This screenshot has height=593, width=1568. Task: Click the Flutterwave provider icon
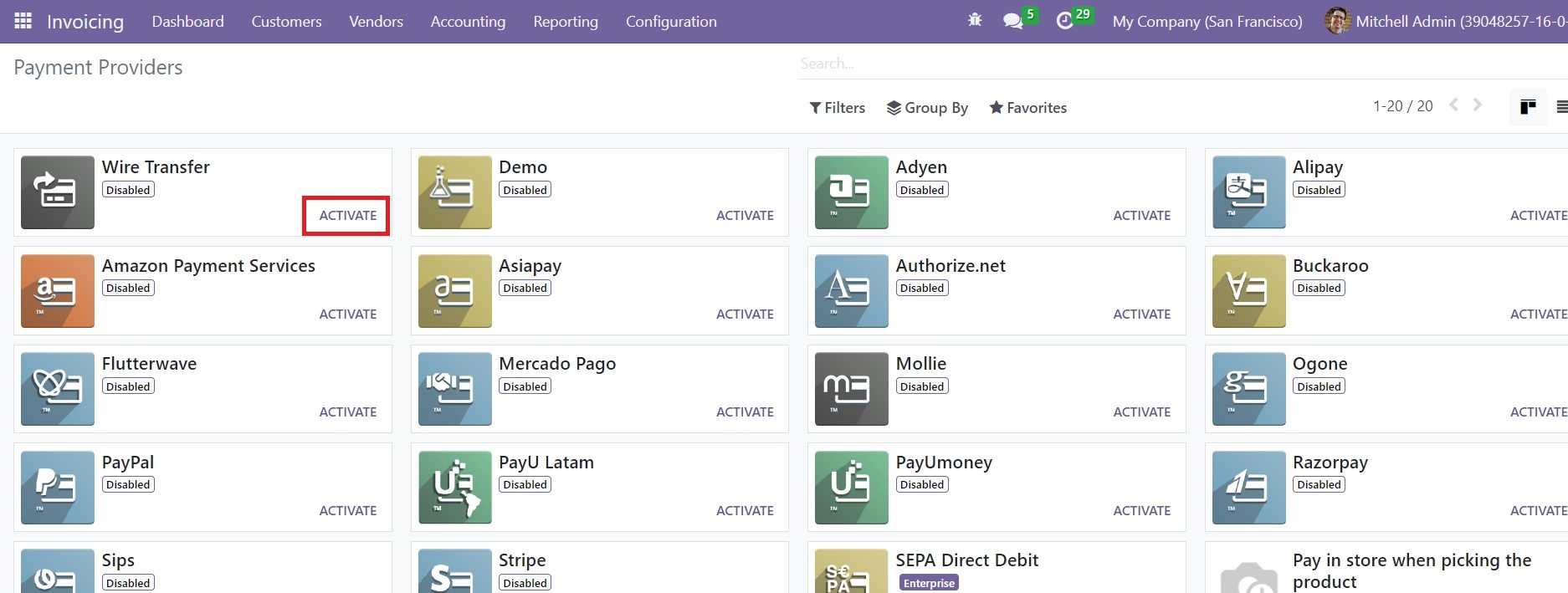[58, 389]
